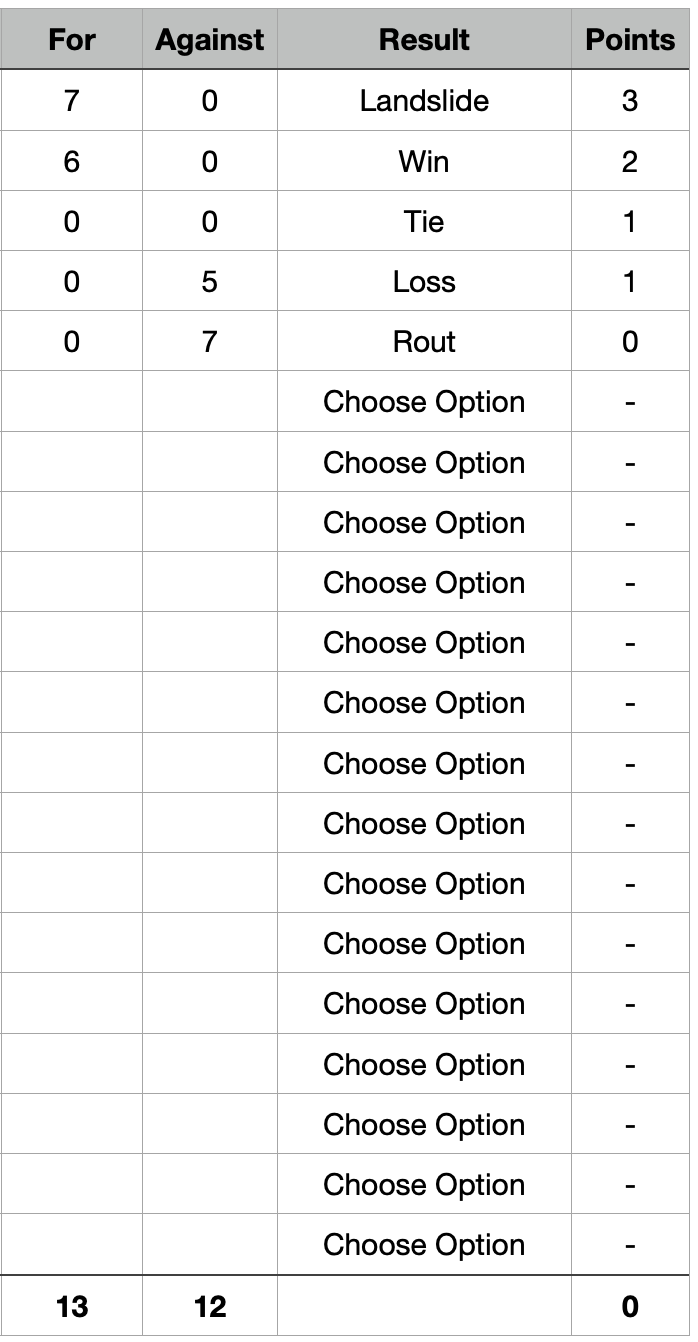698x1342 pixels.
Task: Select the For total cell showing 13
Action: point(72,1306)
